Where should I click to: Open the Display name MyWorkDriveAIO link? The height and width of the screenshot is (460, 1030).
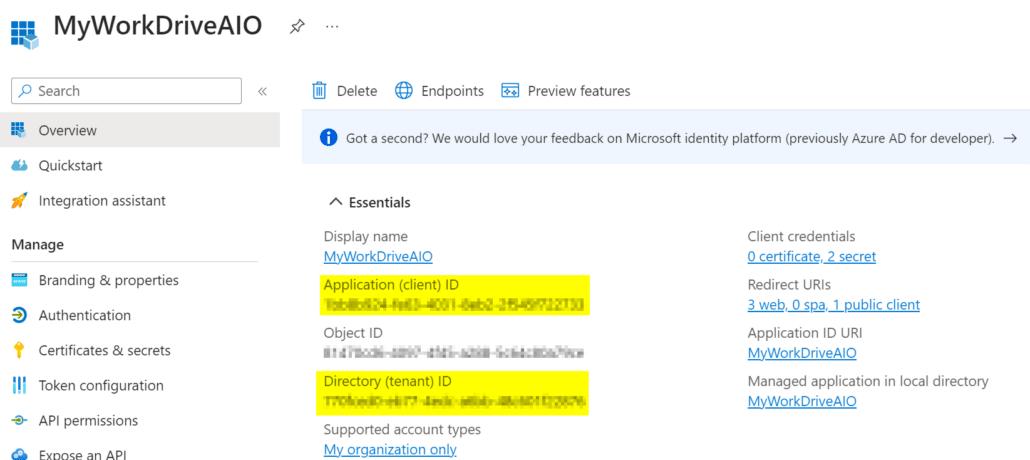(378, 257)
